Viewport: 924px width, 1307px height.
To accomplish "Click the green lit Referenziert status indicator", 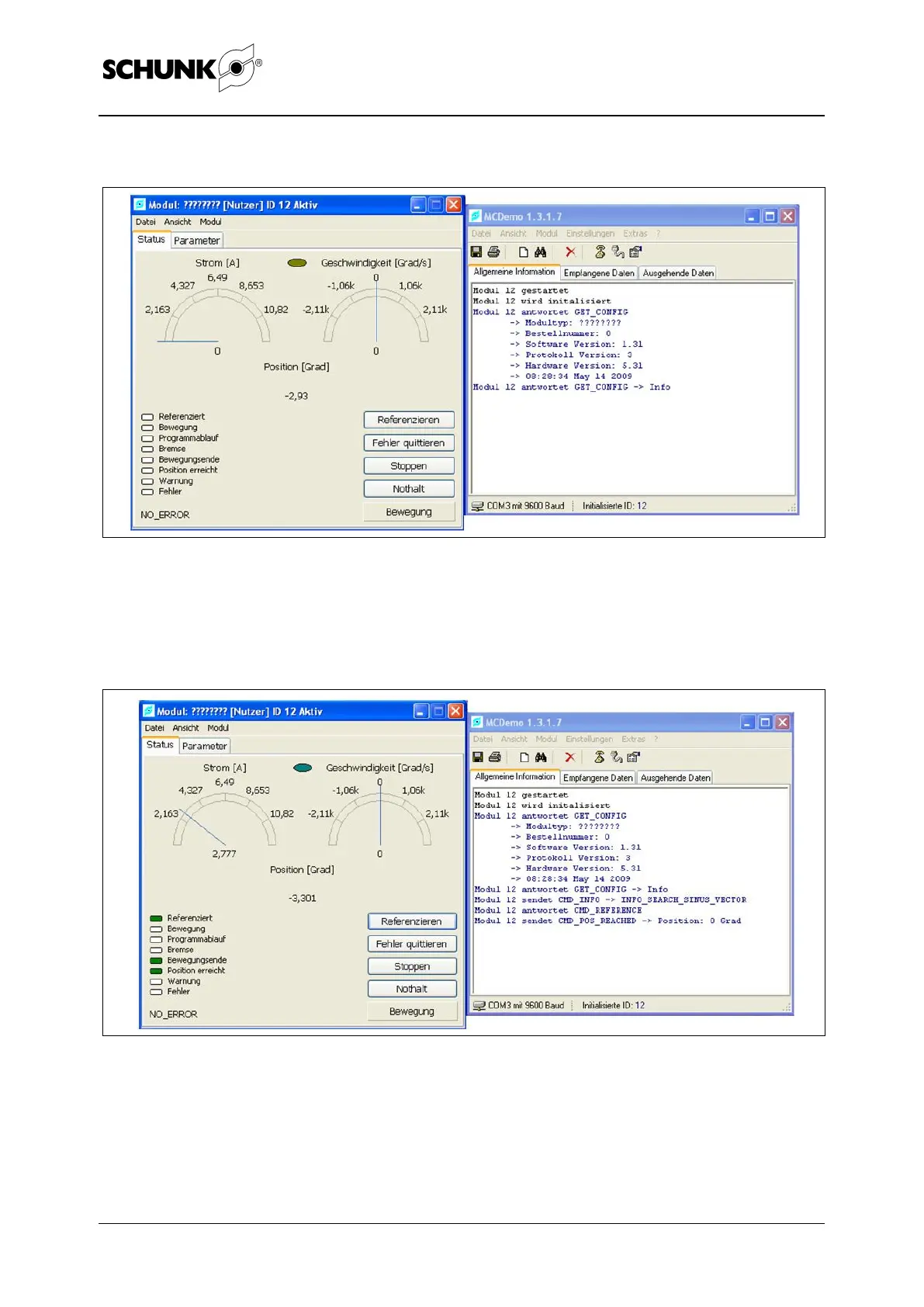I will click(156, 918).
